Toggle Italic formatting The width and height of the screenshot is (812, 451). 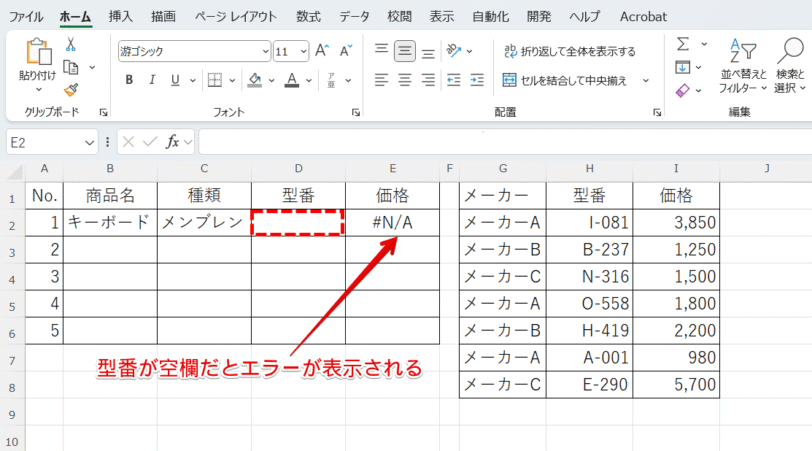(x=152, y=80)
